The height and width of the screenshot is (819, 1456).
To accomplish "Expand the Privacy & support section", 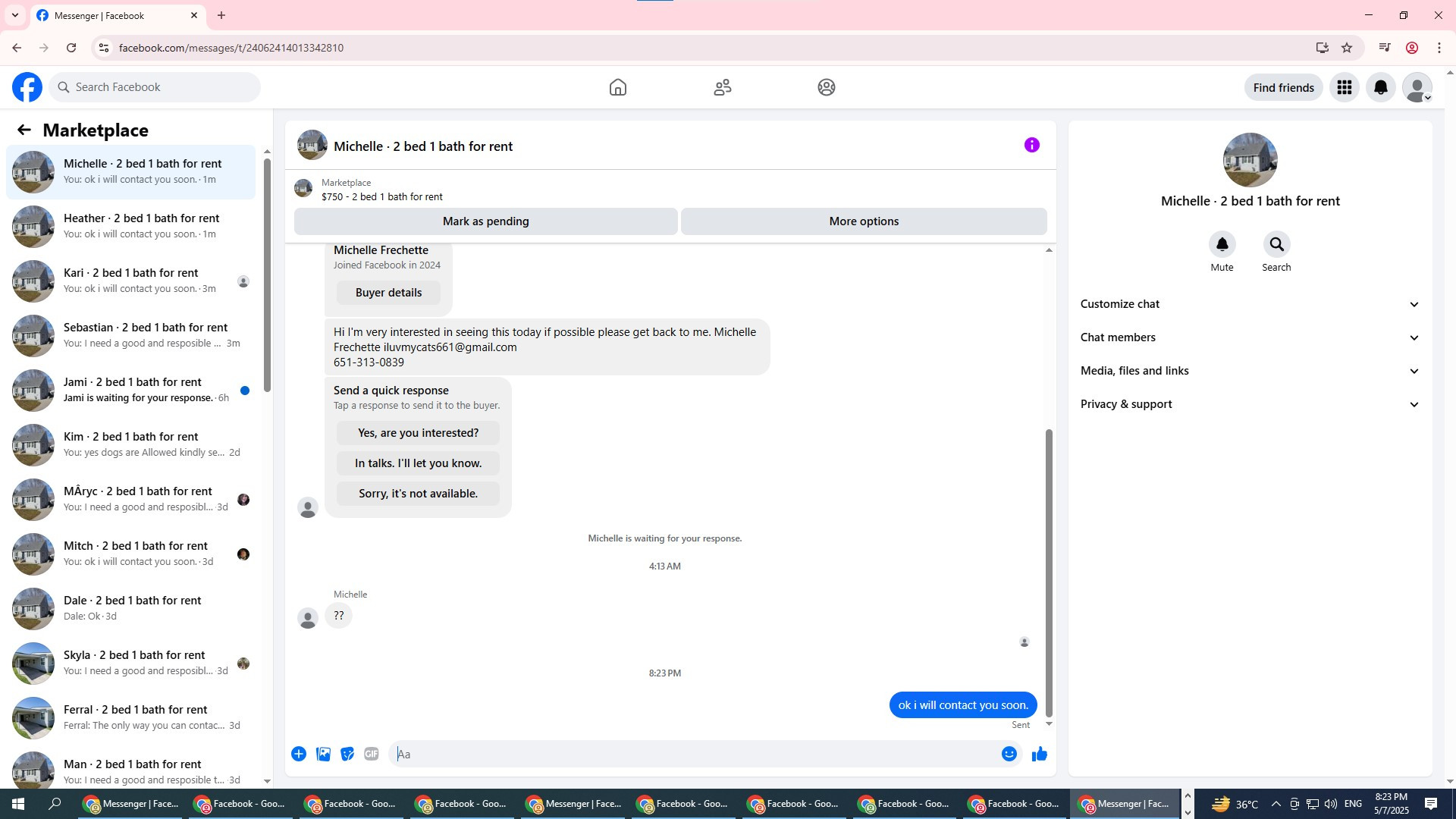I will [x=1249, y=404].
